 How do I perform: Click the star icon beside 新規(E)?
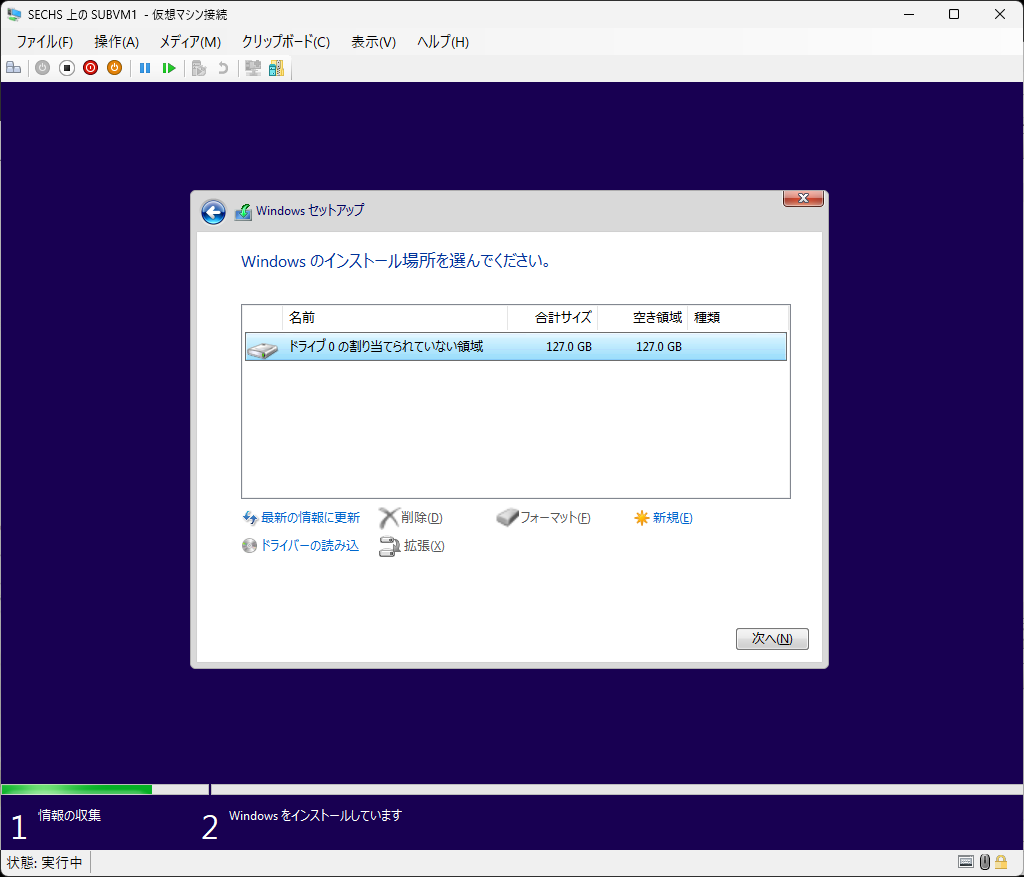641,518
